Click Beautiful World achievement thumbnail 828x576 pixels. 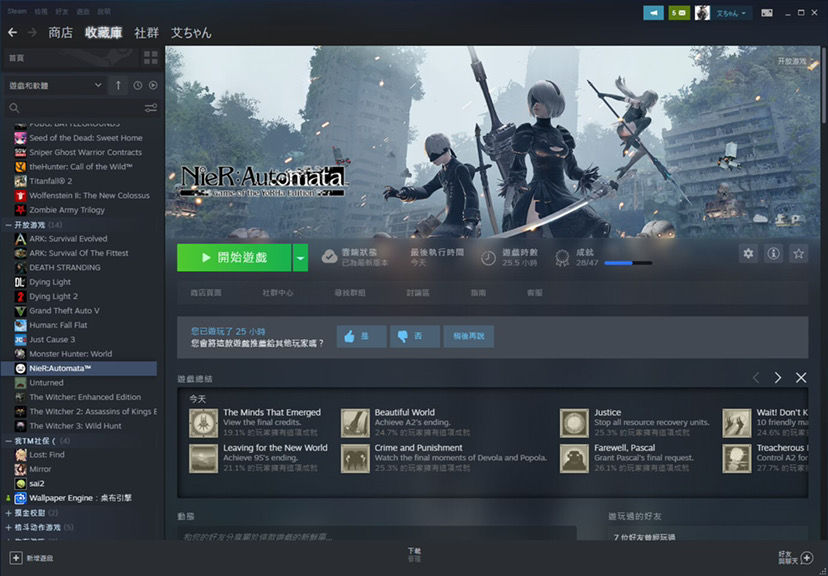[355, 423]
